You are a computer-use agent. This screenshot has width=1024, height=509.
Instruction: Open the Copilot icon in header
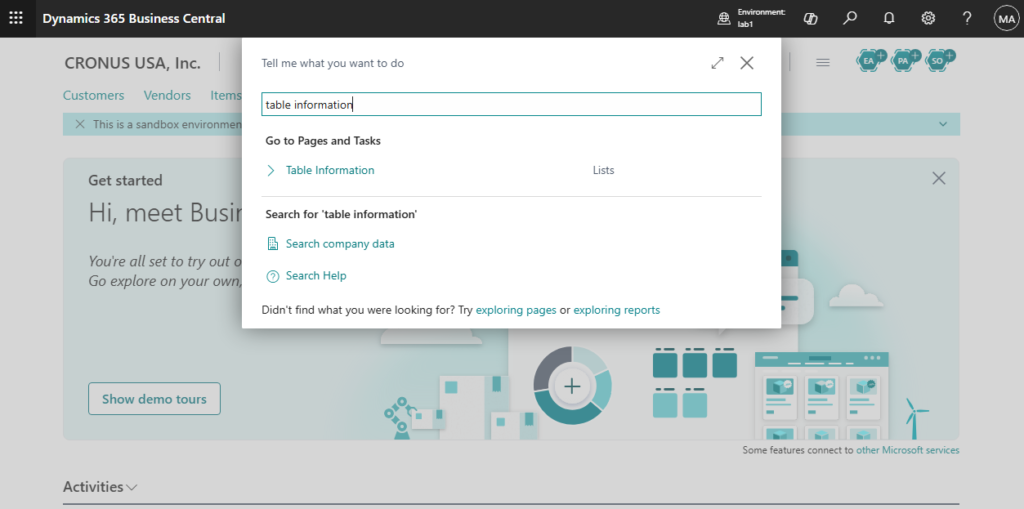pyautogui.click(x=810, y=18)
